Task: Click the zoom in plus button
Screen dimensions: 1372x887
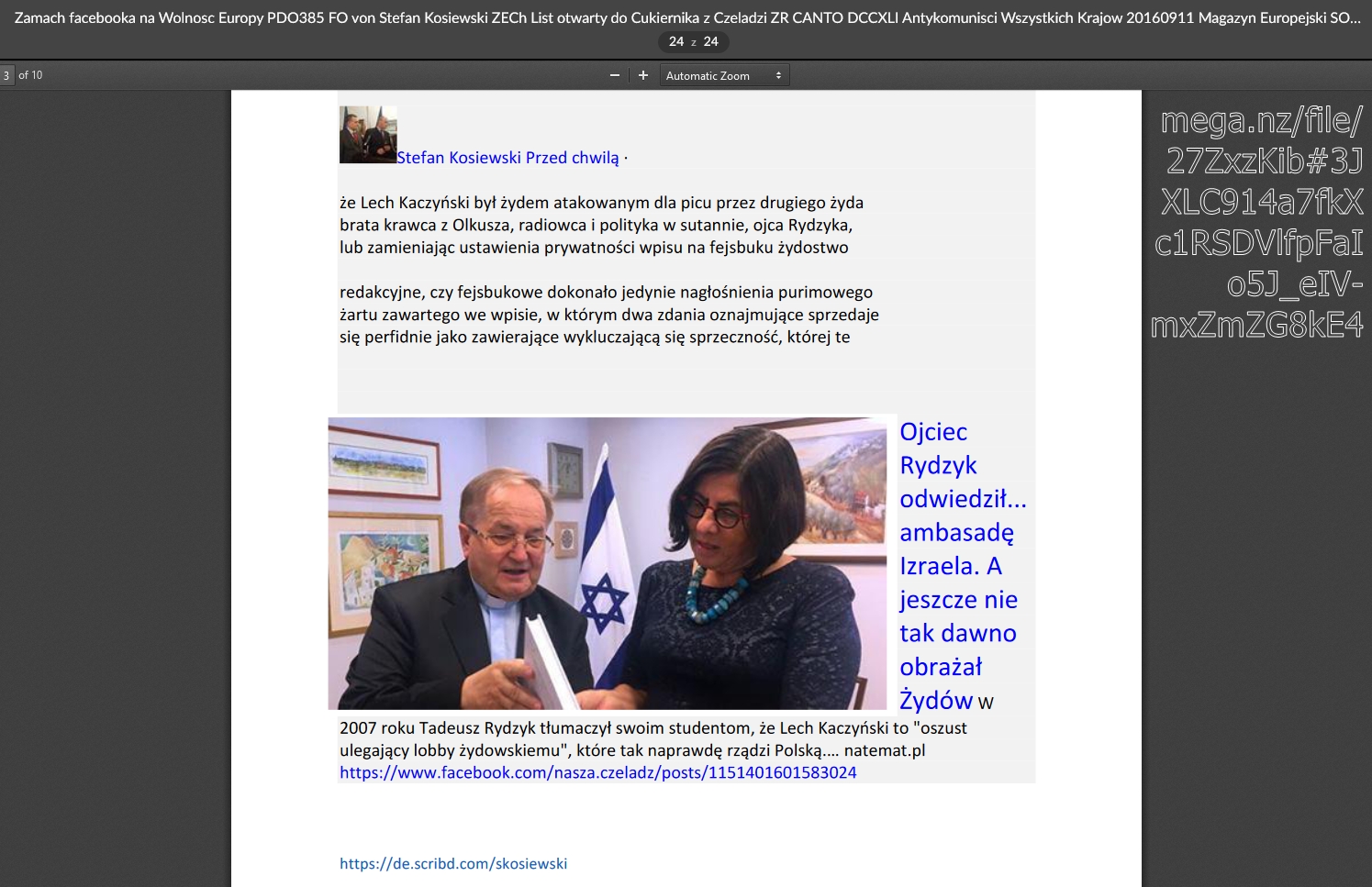Action: tap(643, 75)
